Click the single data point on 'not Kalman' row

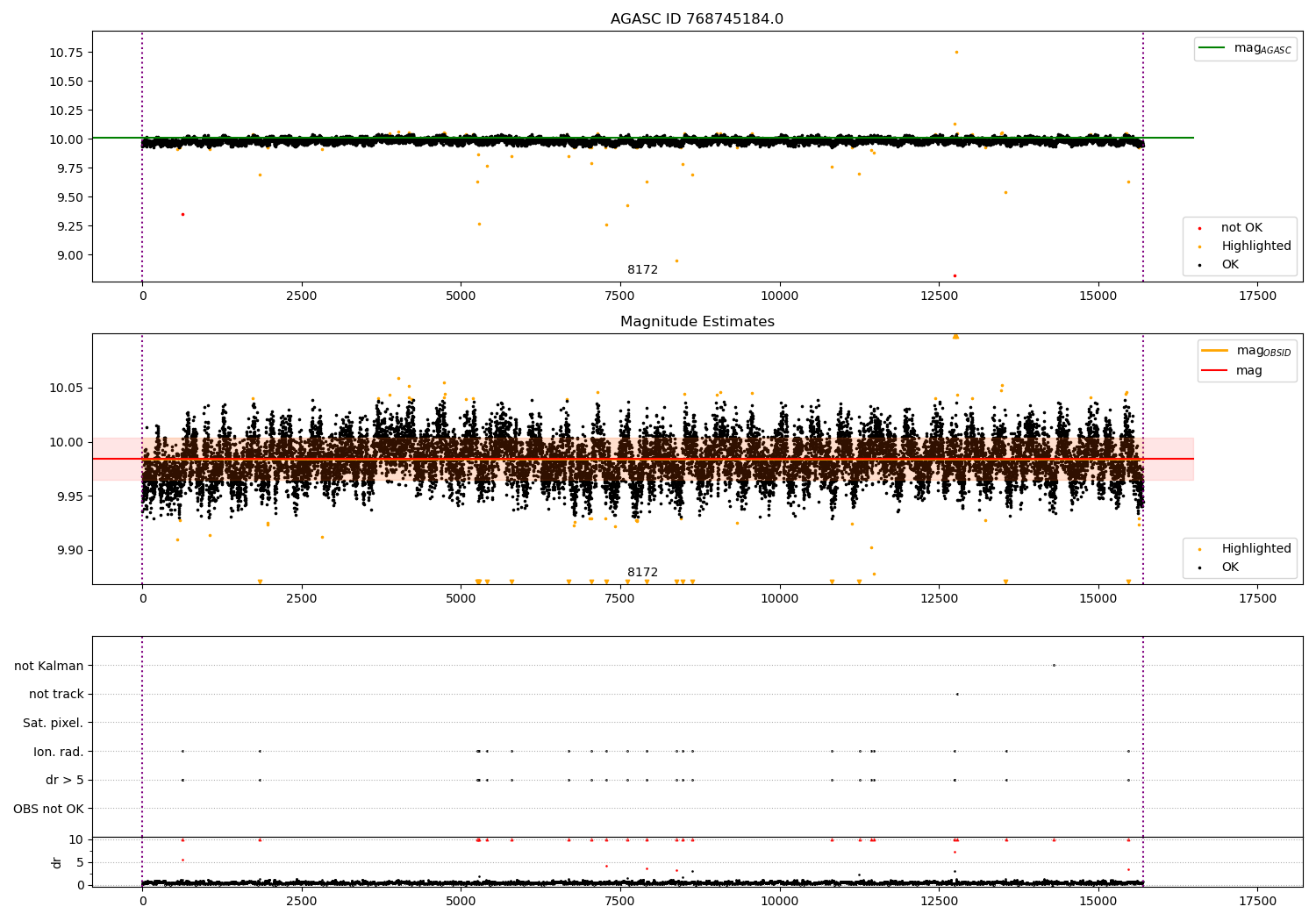[1054, 665]
